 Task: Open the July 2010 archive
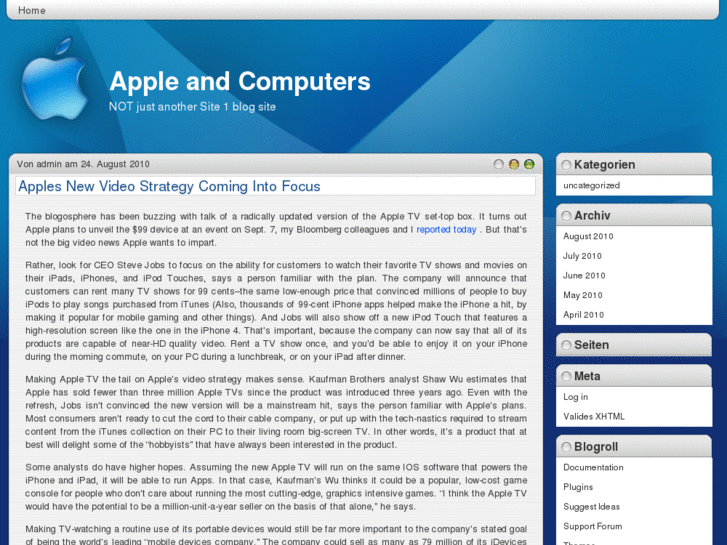582,256
